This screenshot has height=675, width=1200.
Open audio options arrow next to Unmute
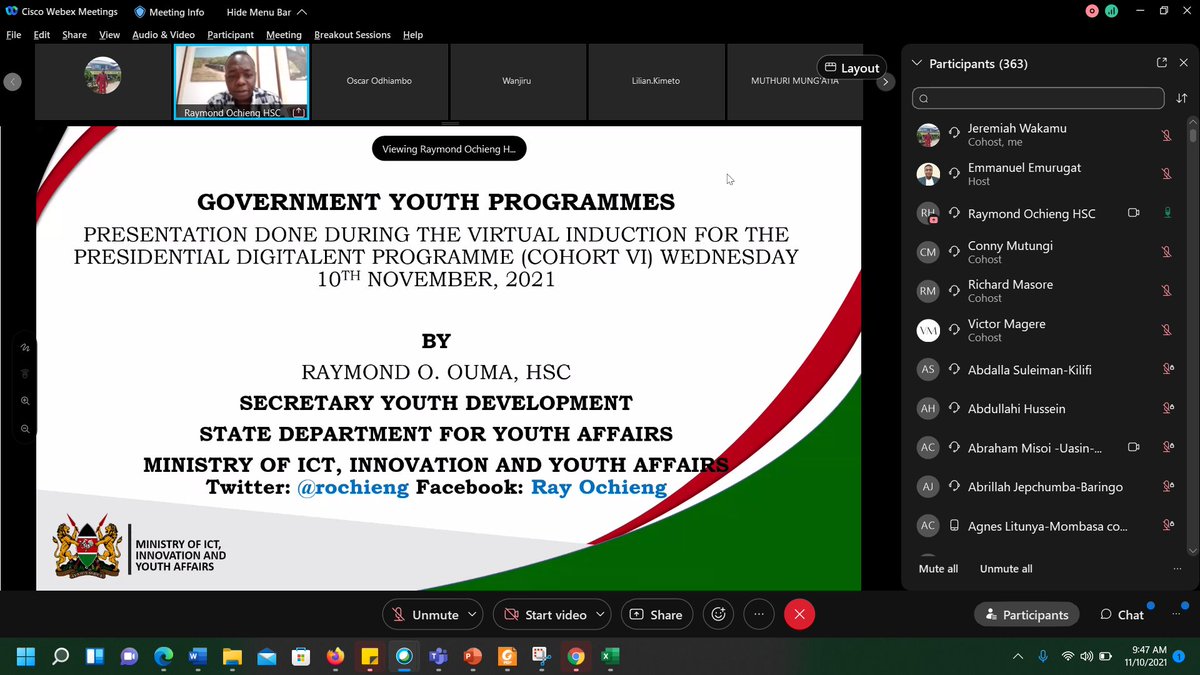click(473, 614)
